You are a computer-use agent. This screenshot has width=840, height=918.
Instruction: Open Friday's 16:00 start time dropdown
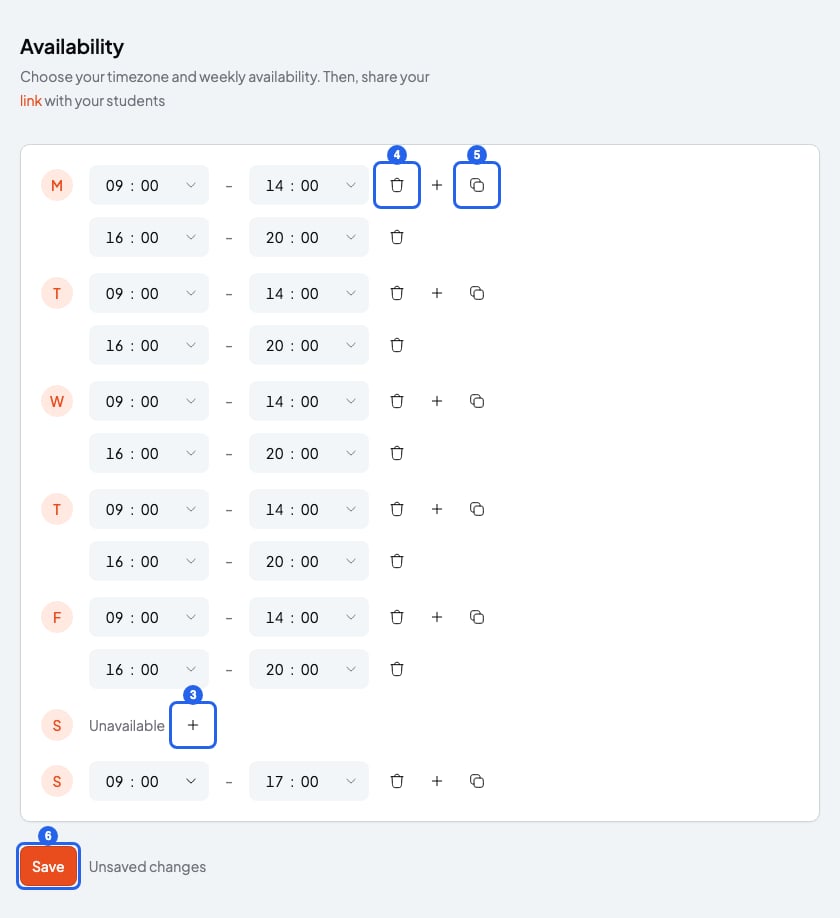[x=149, y=669]
